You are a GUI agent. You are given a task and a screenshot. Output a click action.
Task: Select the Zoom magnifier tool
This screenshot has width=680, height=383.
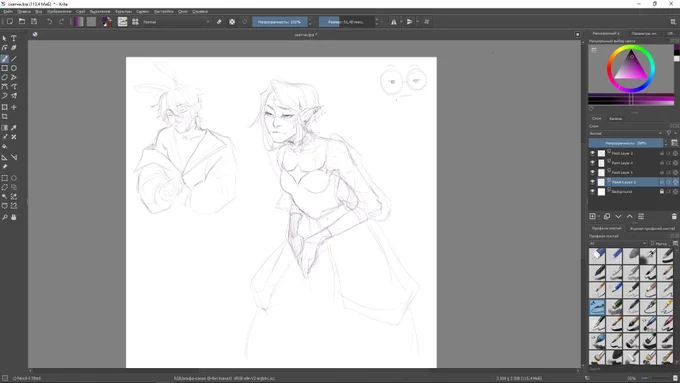[x=5, y=217]
